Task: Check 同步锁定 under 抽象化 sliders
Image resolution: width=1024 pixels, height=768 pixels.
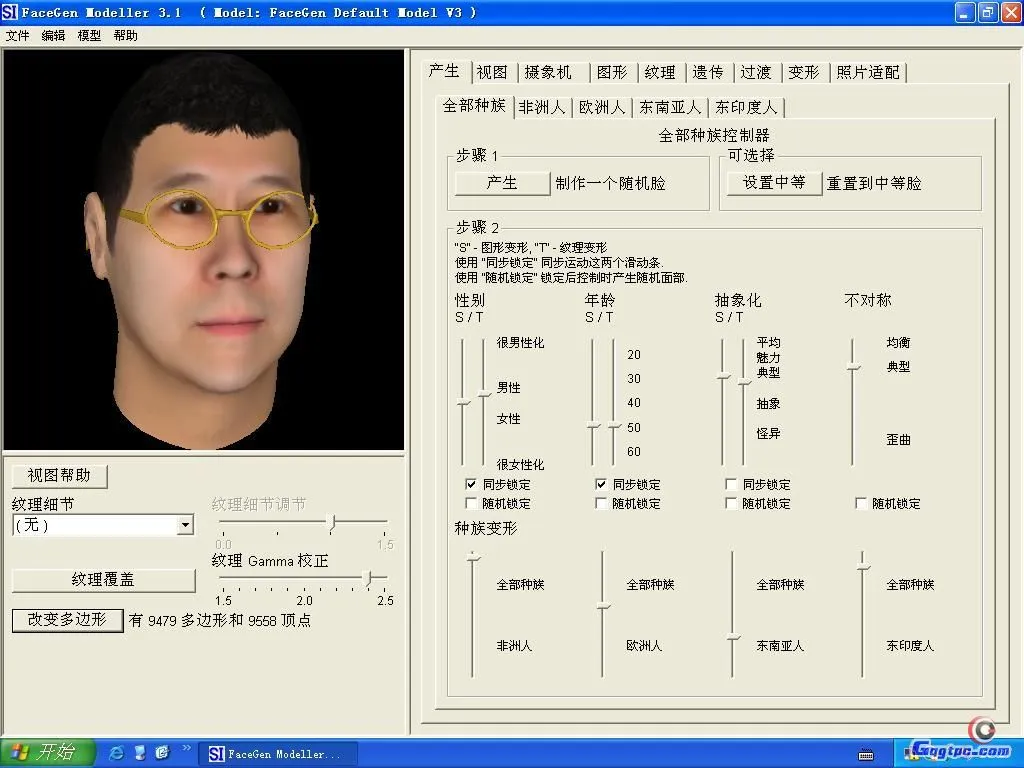Action: [731, 484]
